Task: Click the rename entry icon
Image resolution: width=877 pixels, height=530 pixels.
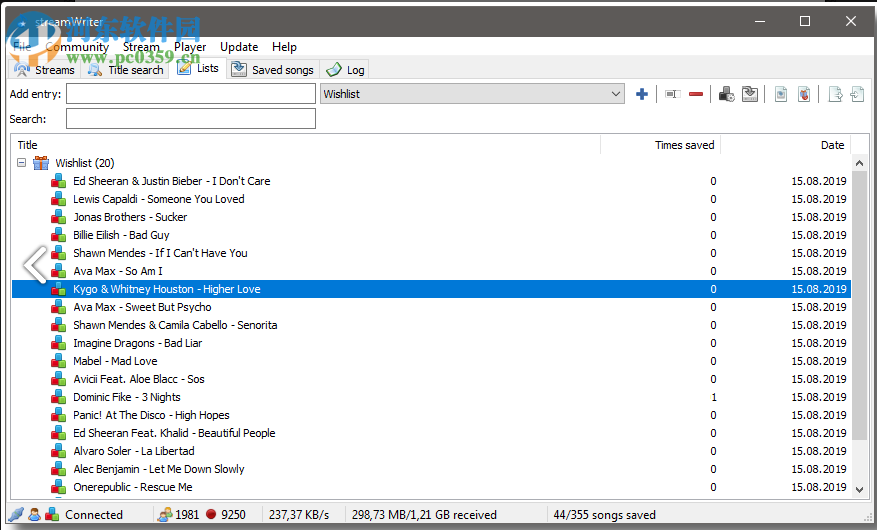Action: point(672,94)
